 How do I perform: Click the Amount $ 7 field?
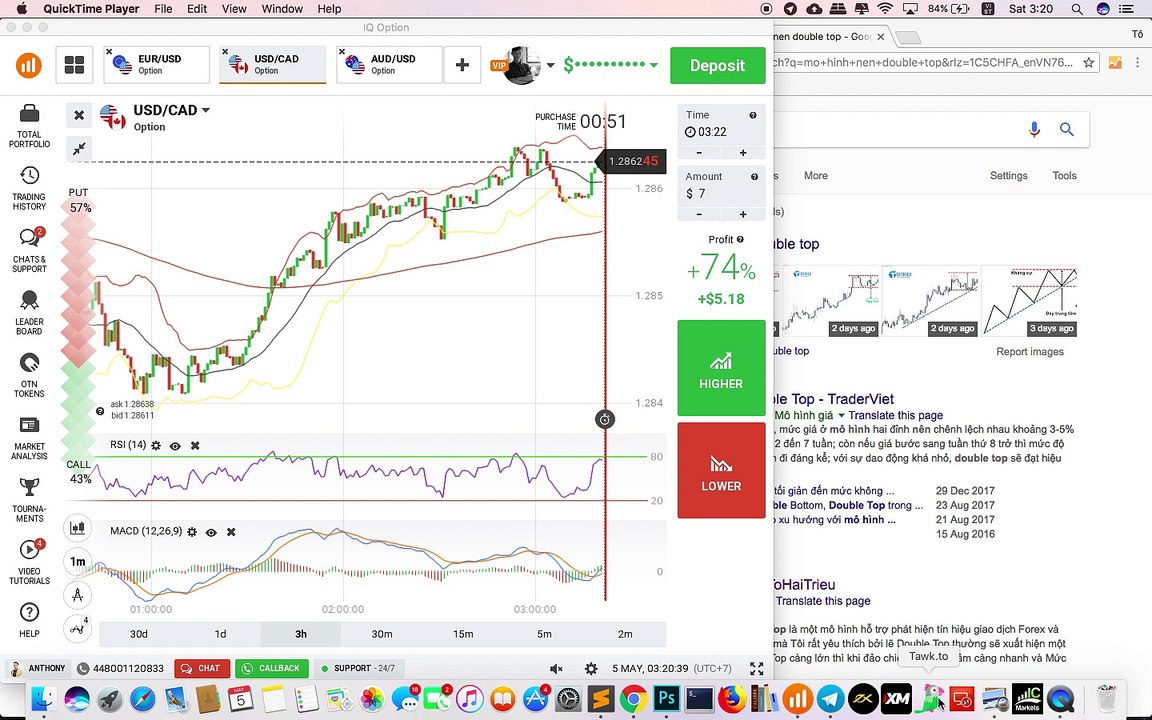721,187
